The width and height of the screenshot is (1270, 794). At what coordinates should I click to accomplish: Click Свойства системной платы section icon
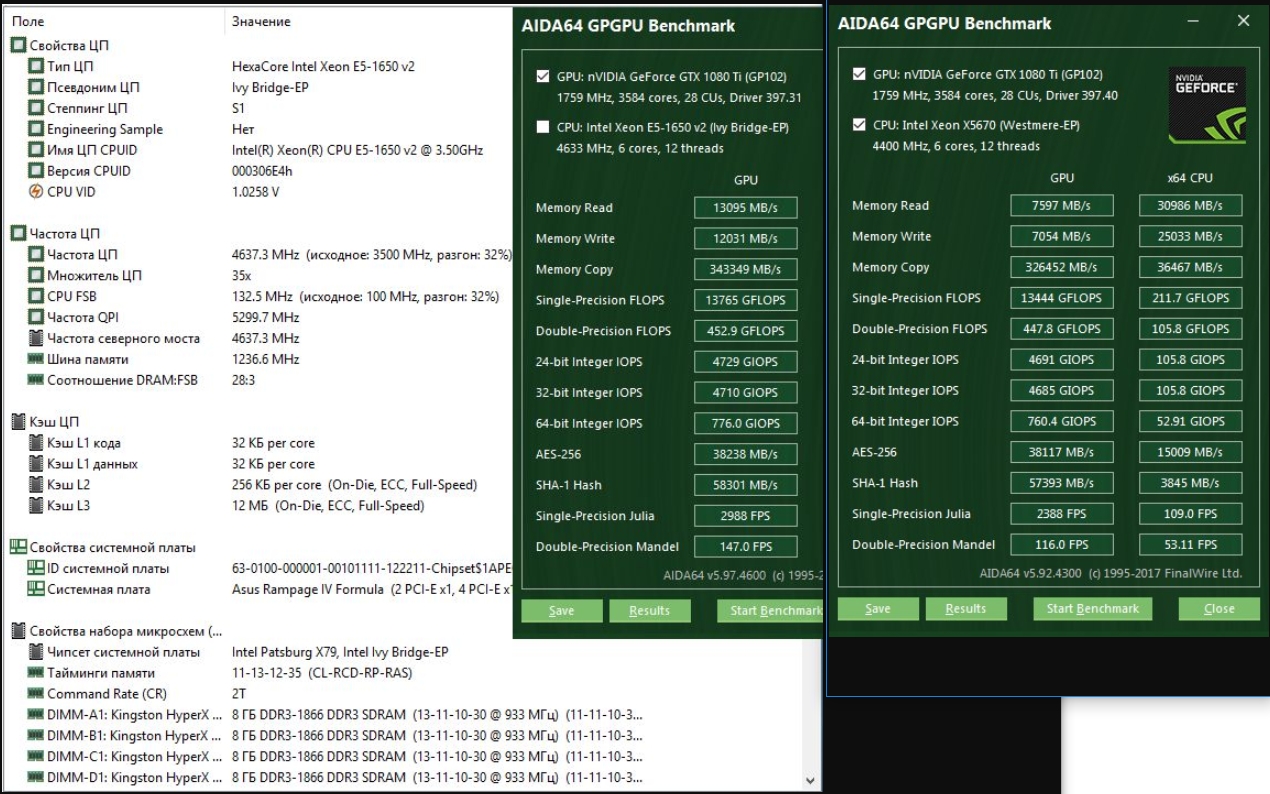(x=18, y=547)
